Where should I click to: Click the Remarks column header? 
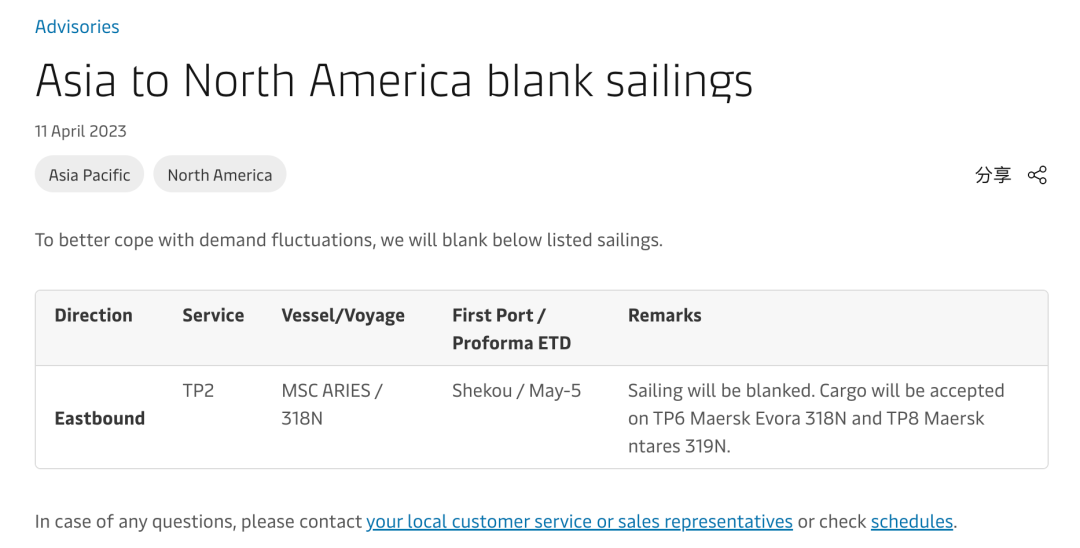[665, 315]
